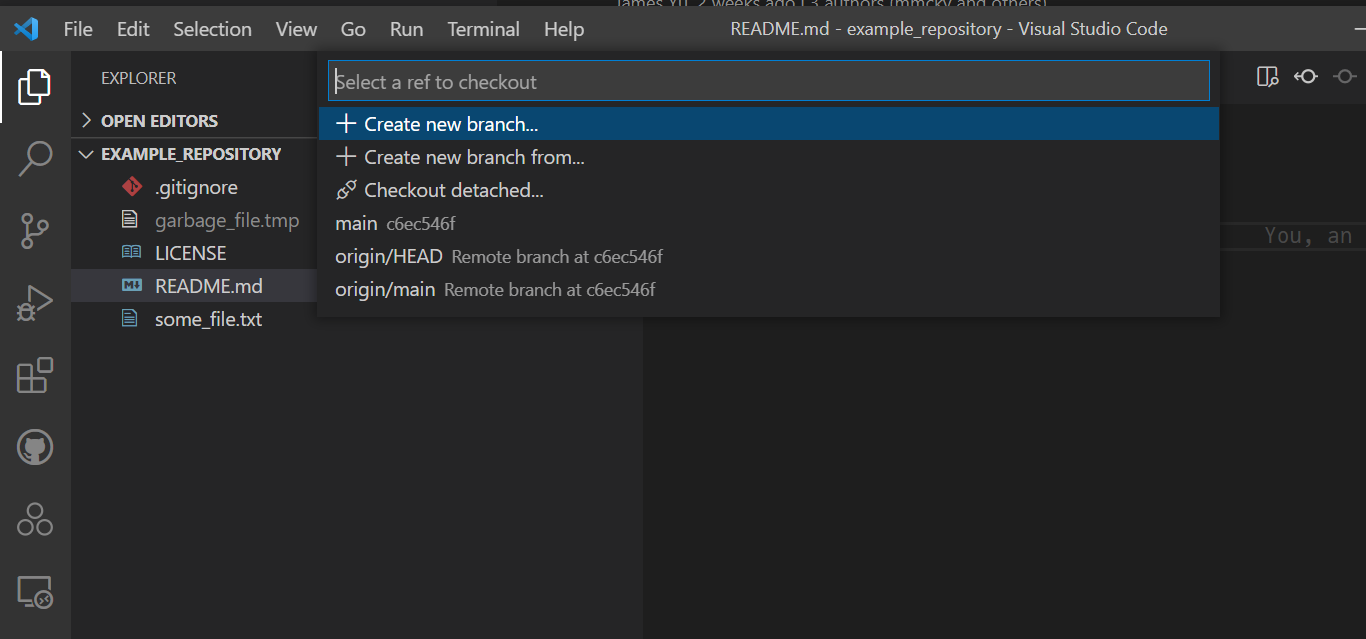The height and width of the screenshot is (639, 1366).
Task: Open the Terminal menu
Action: tap(483, 29)
